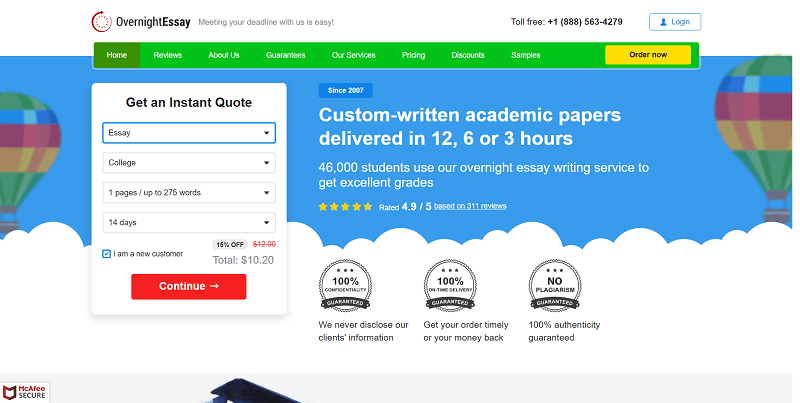Viewport: 800px width, 403px height.
Task: Click the yellow star rating icons
Action: point(345,207)
